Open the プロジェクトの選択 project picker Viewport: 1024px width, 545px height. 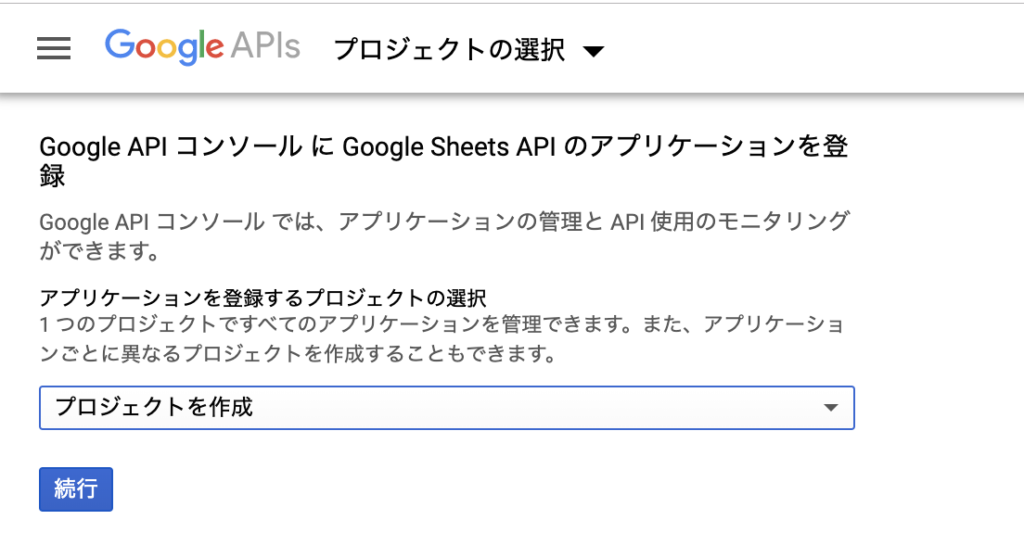coord(469,50)
